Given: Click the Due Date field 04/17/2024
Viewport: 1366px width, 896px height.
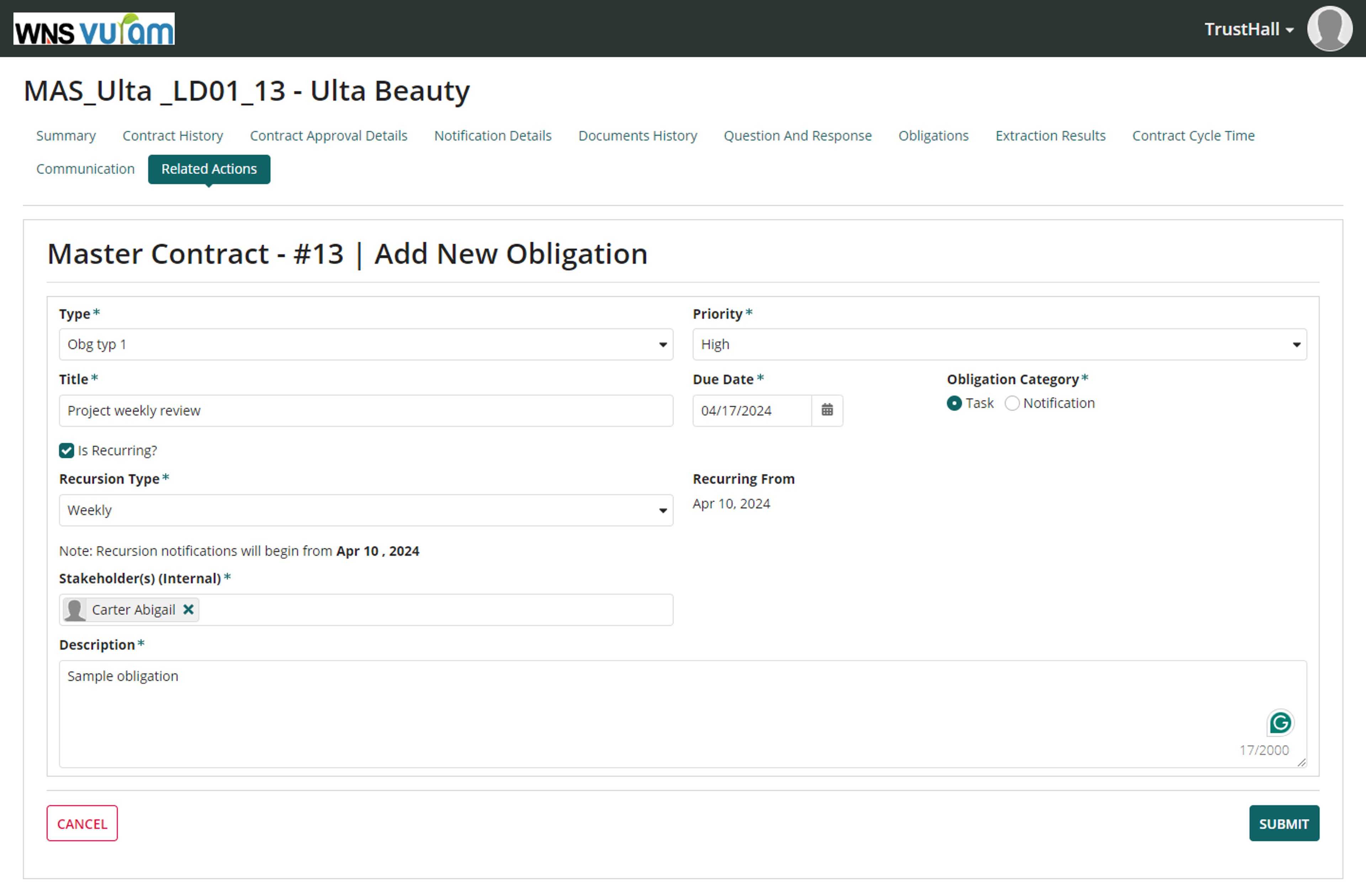Looking at the screenshot, I should point(752,411).
